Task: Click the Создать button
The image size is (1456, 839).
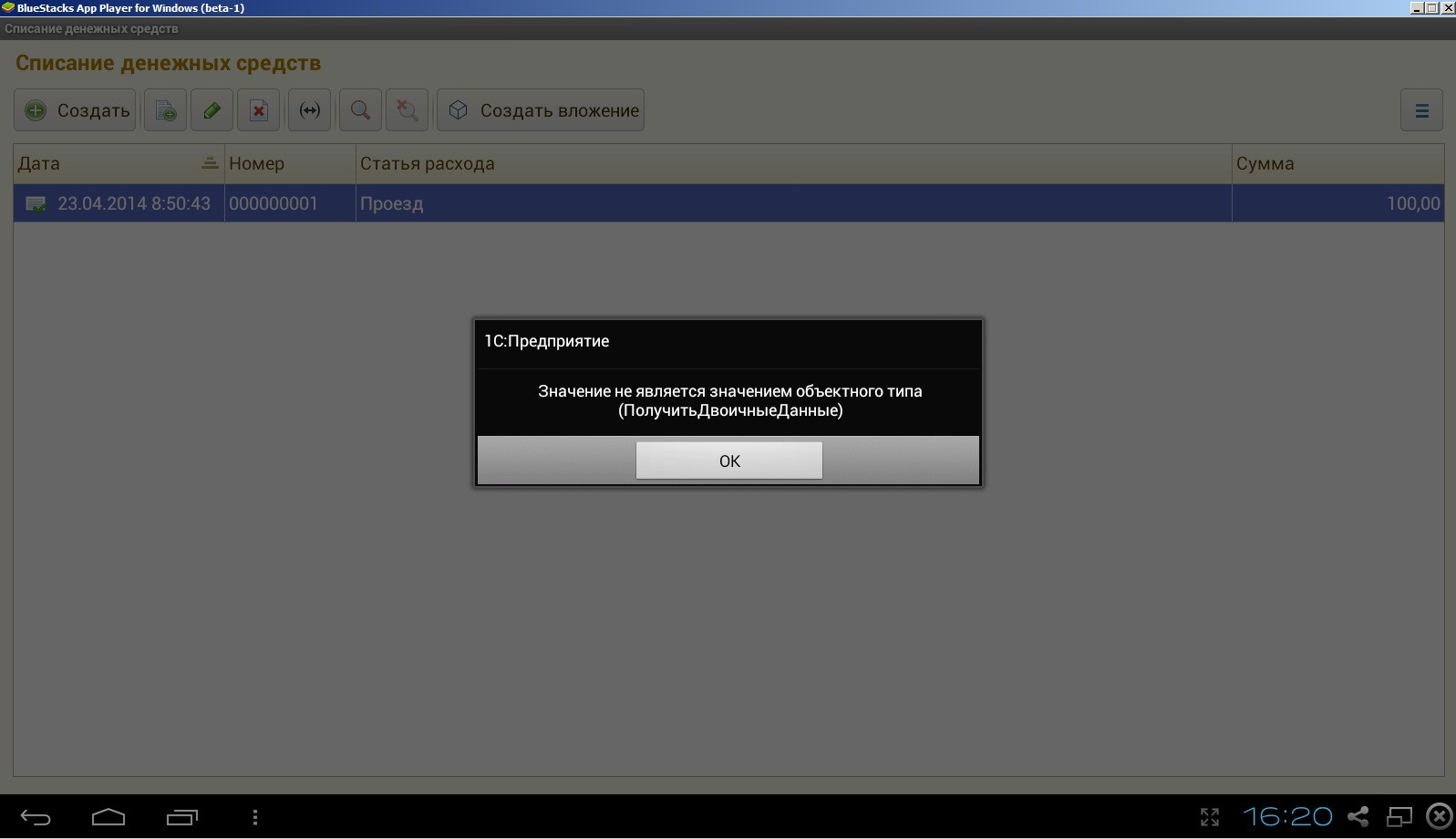Action: 76,110
